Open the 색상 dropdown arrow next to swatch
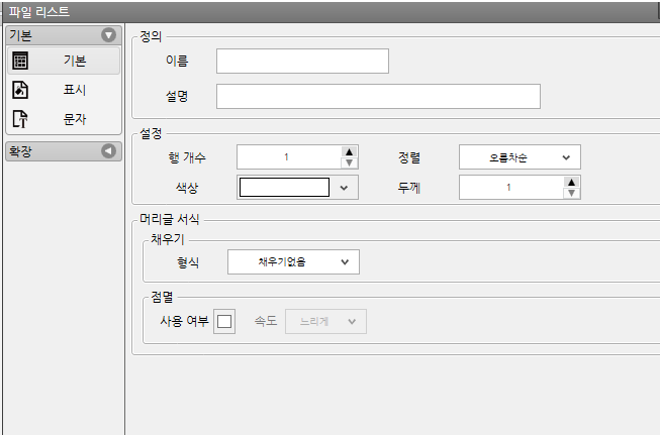Screen dimensions: 661x437 pos(346,187)
